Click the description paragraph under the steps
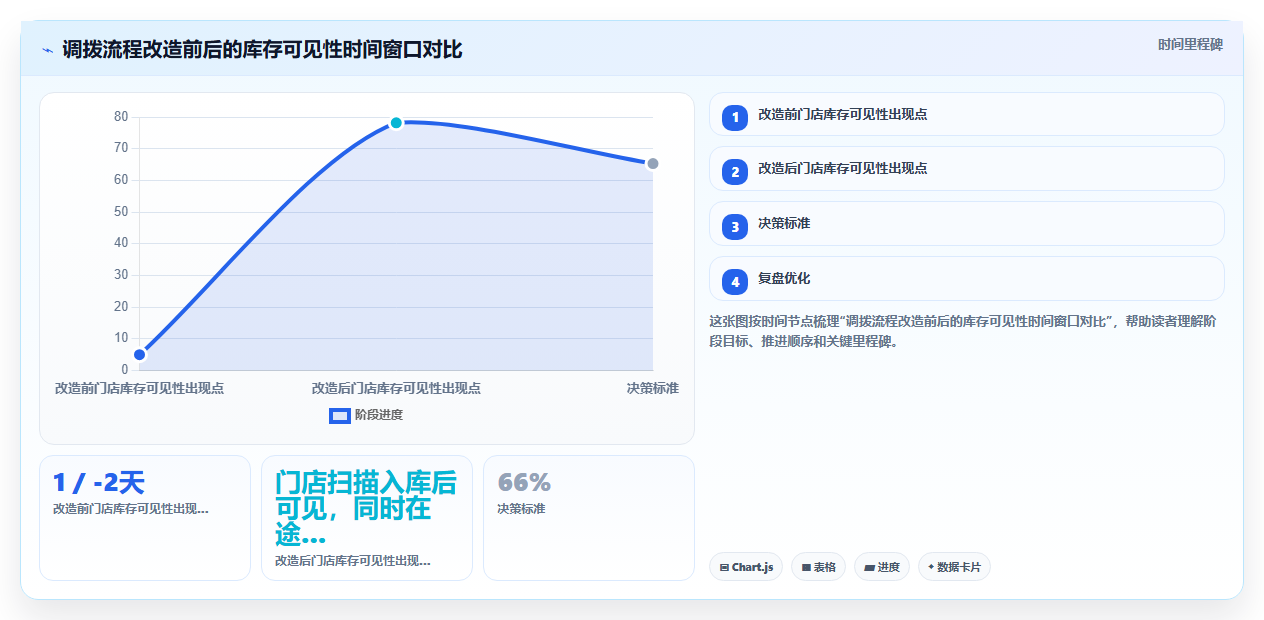1264x620 pixels. coord(964,331)
